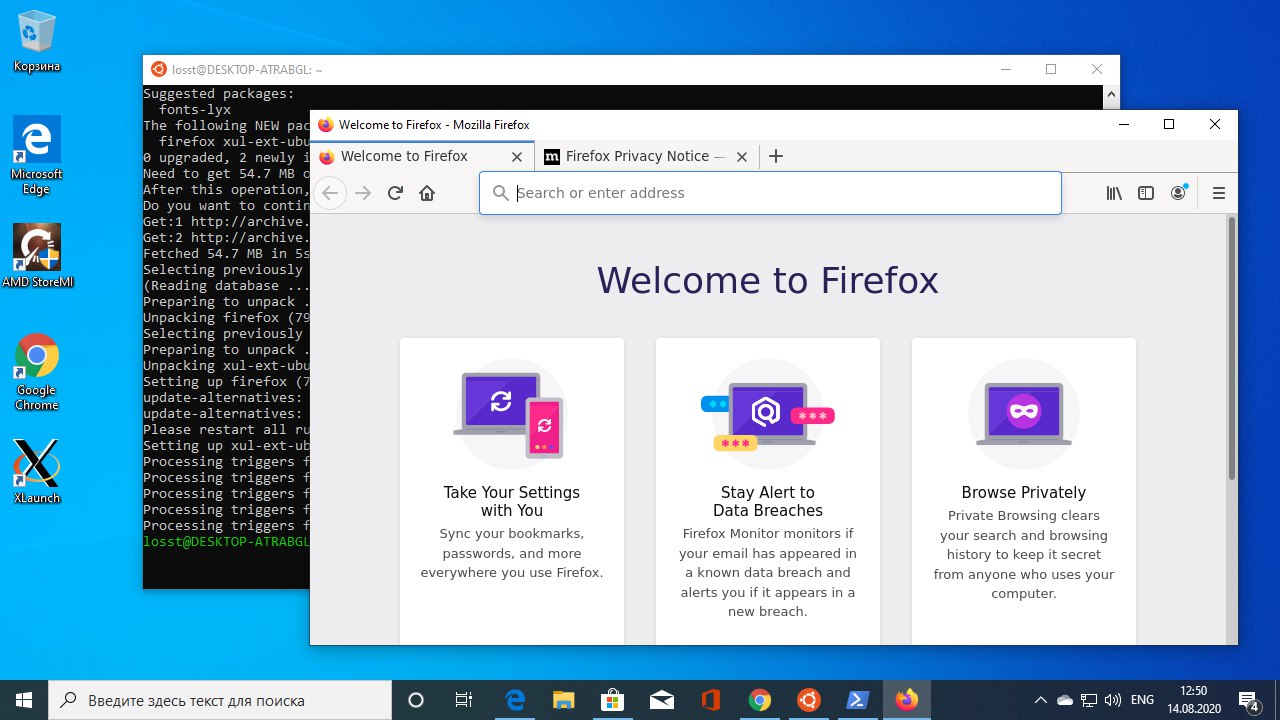This screenshot has width=1280, height=720.
Task: Open Ubuntu icon in the taskbar
Action: click(809, 700)
